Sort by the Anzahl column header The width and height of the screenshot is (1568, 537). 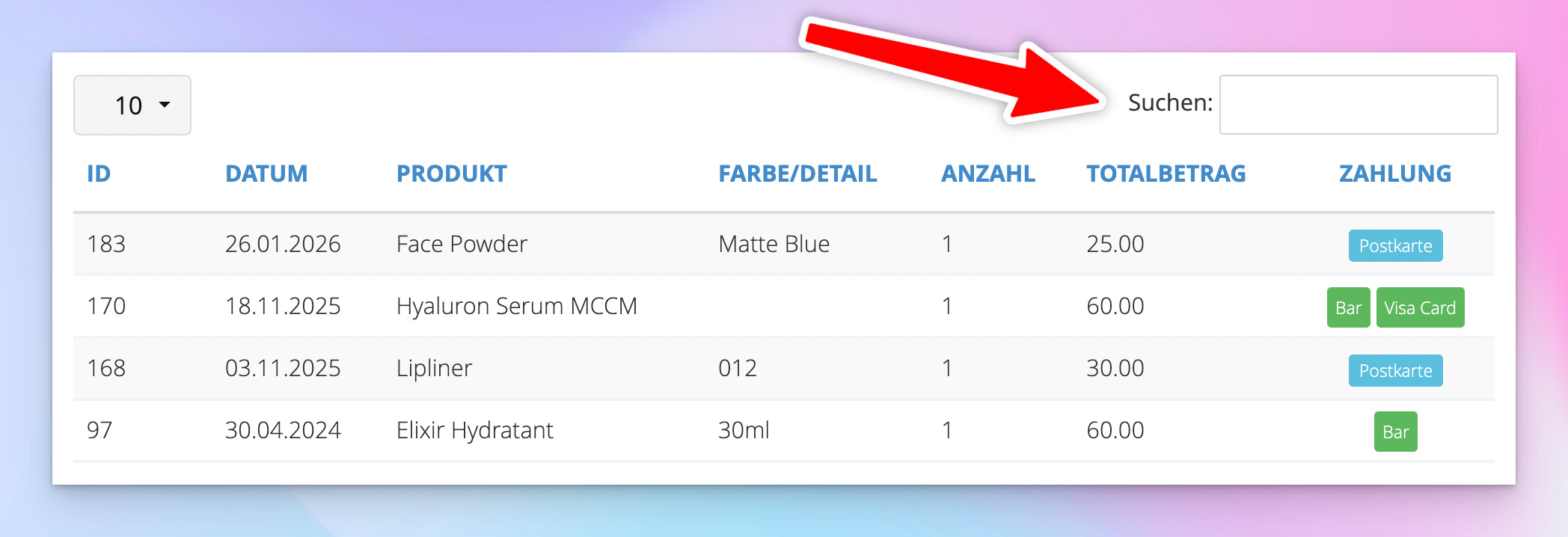[987, 174]
